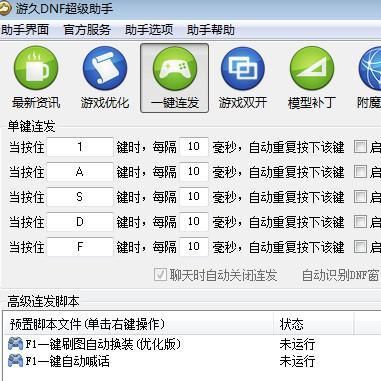Click the 预置脚本文件 column header

(138, 324)
